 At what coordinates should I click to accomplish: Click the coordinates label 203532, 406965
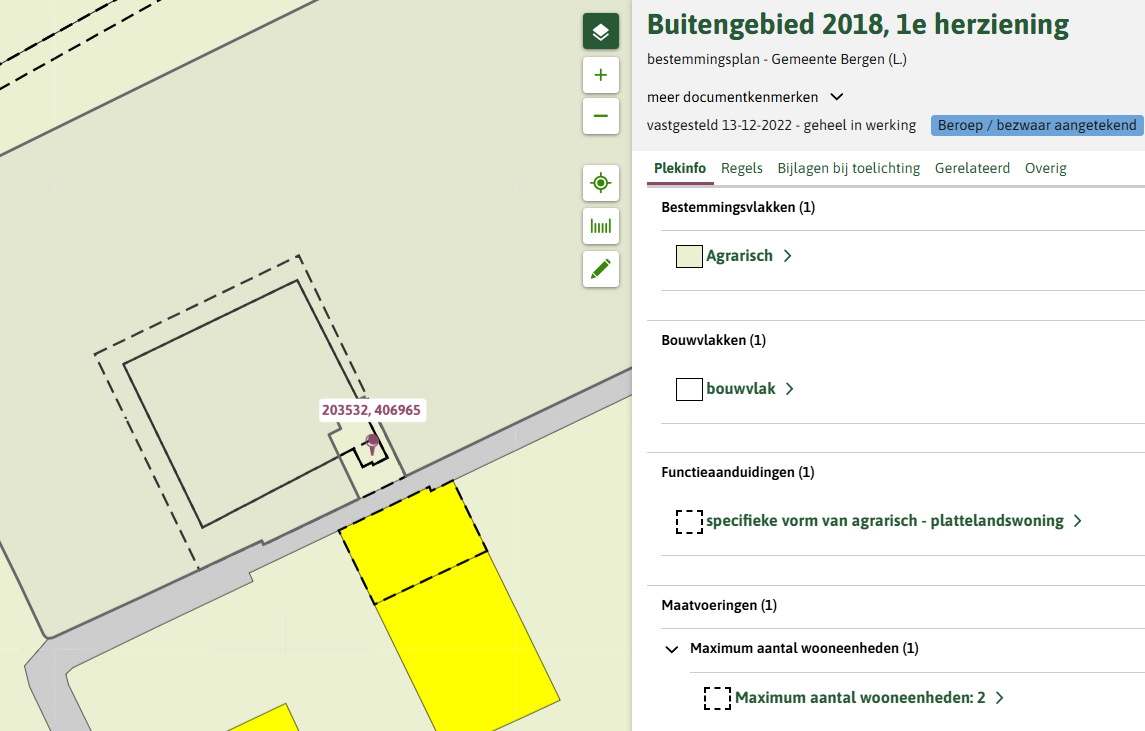[x=371, y=410]
